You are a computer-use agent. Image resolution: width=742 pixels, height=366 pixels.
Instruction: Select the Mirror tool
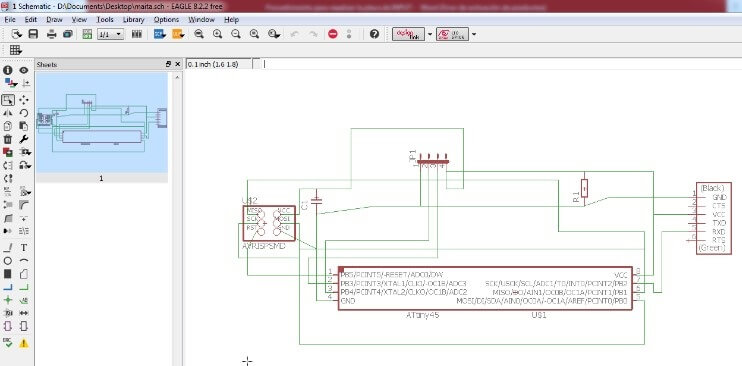tap(8, 113)
